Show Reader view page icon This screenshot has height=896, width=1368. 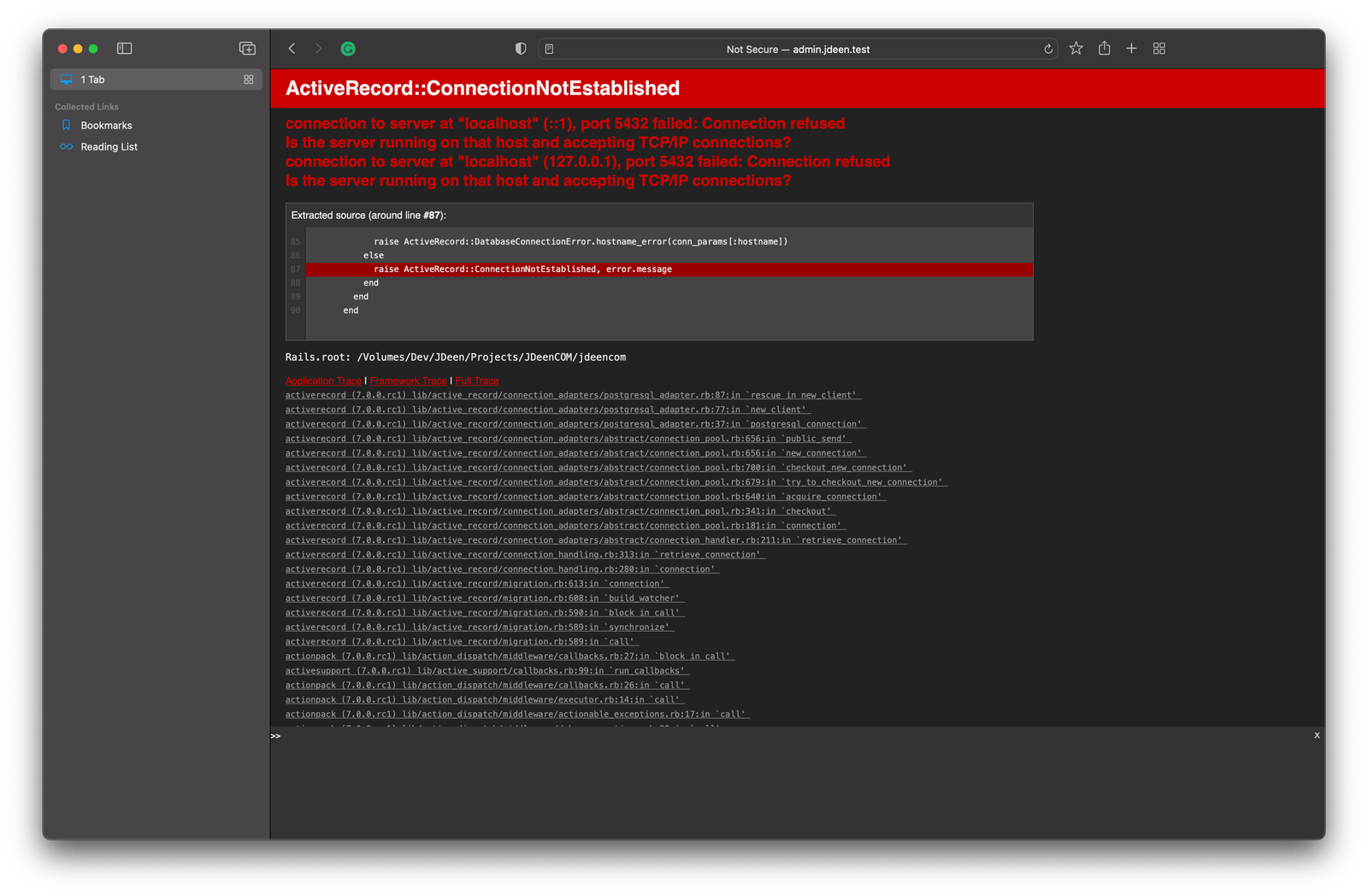550,49
